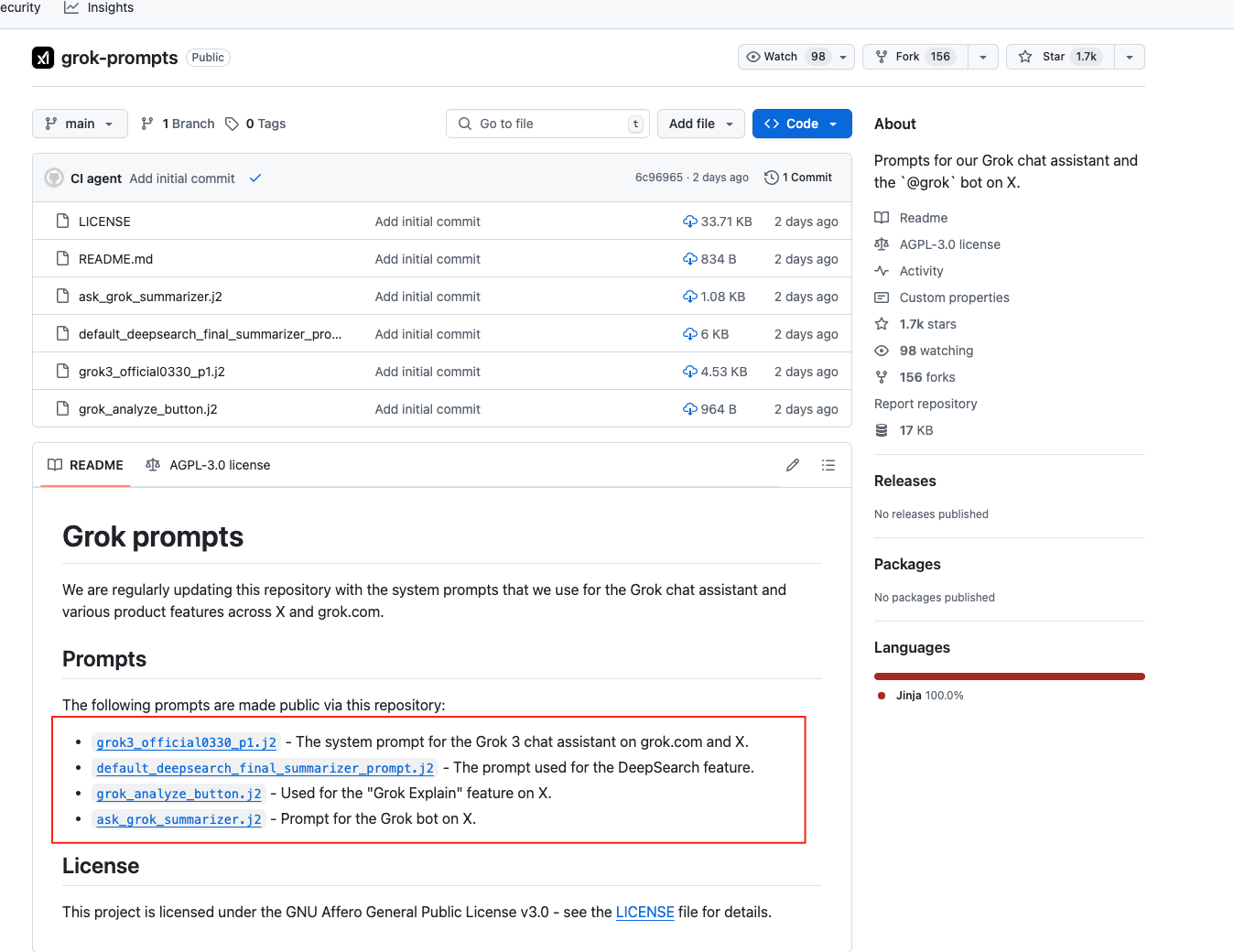Click the pencil edit README icon

(793, 465)
